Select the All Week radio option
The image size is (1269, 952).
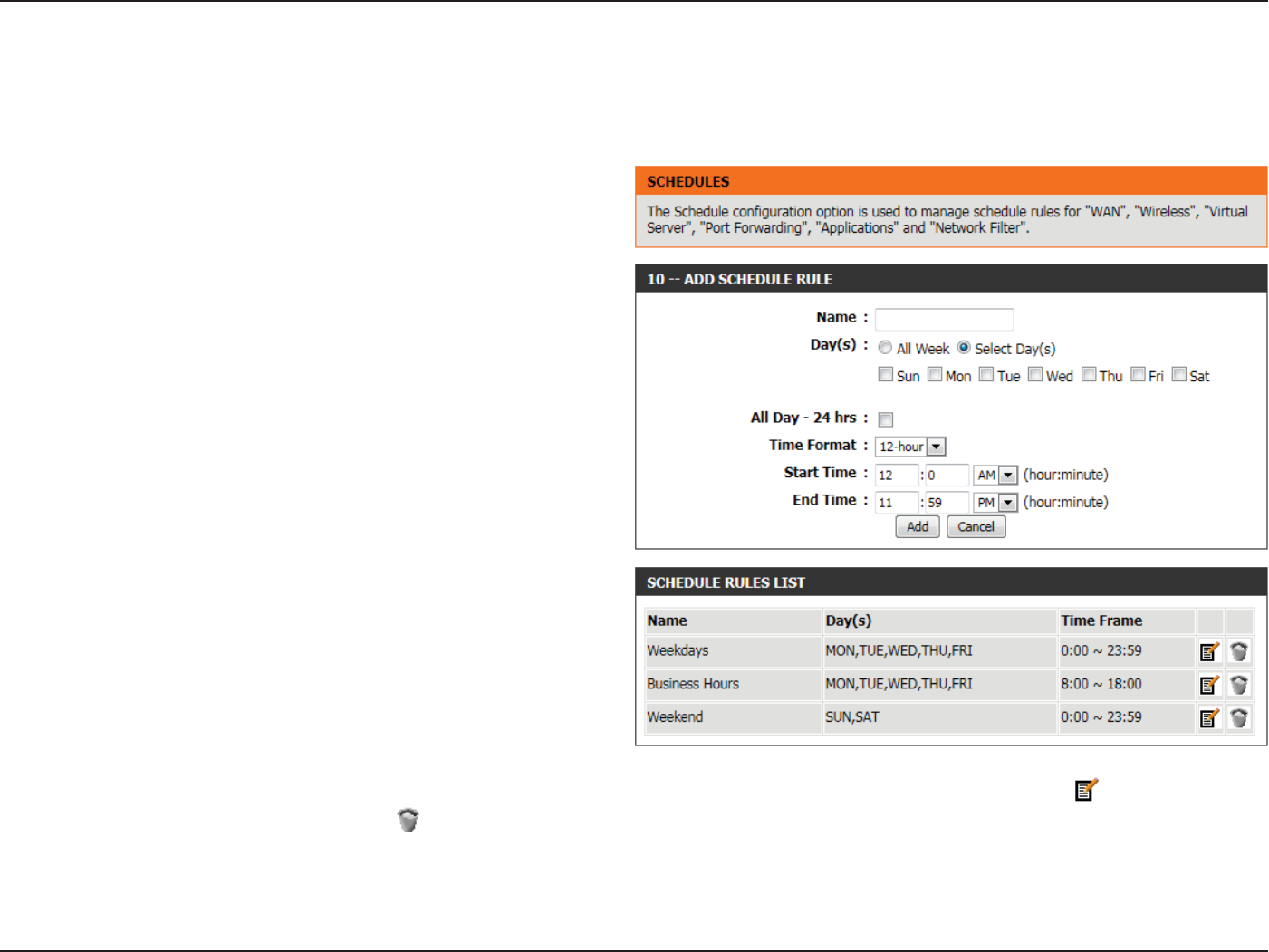(885, 348)
